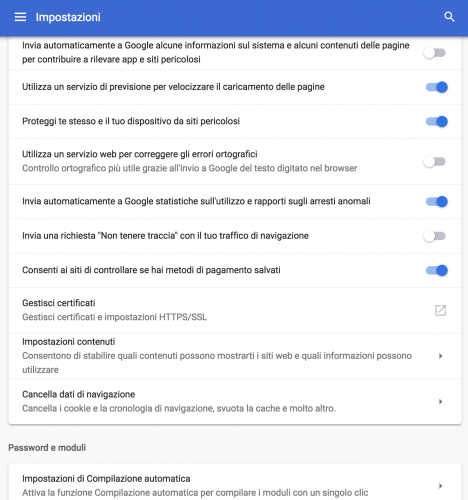Open the hamburger main menu
The image size is (468, 500).
pos(20,17)
